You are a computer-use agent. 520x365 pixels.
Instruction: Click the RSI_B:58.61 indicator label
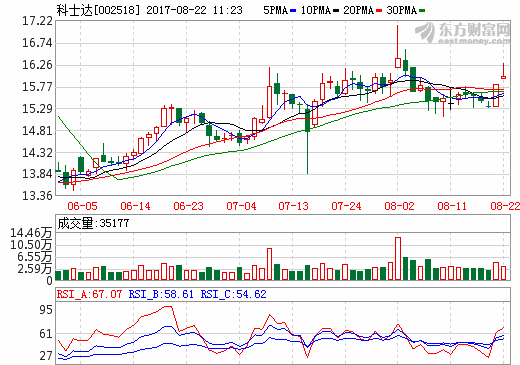coord(161,294)
